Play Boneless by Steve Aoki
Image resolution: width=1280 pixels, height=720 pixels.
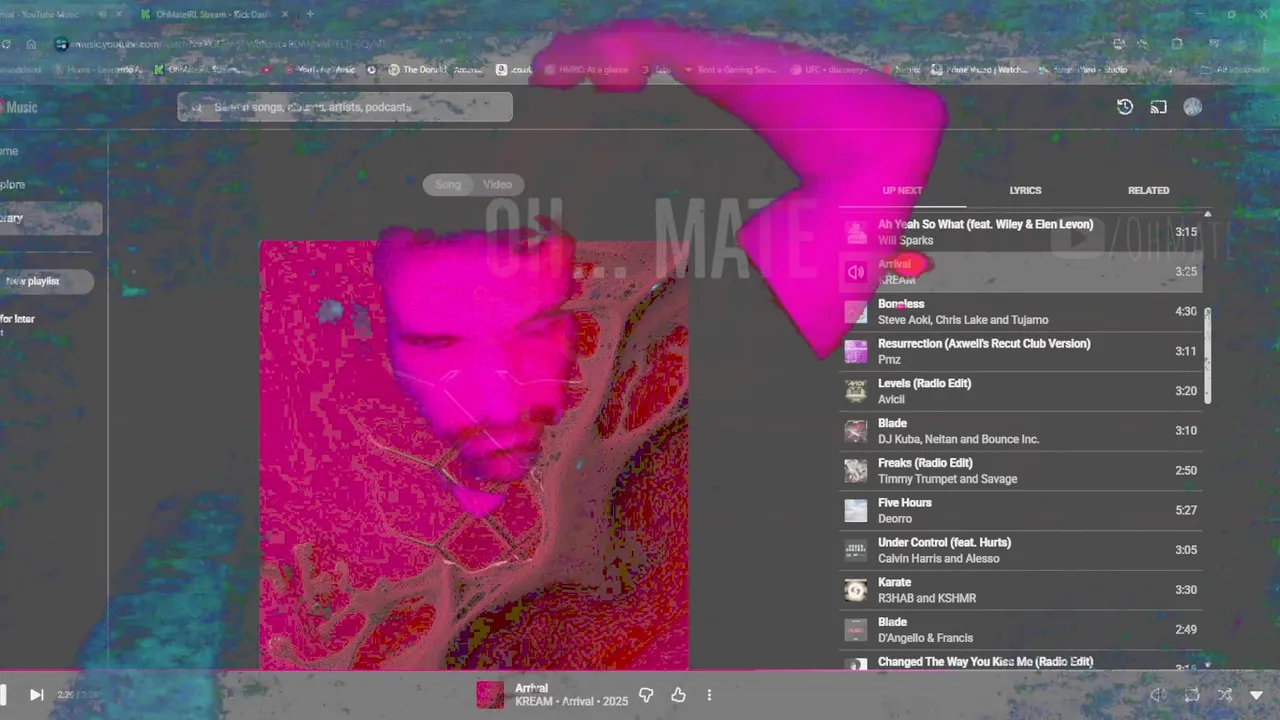click(x=1020, y=312)
